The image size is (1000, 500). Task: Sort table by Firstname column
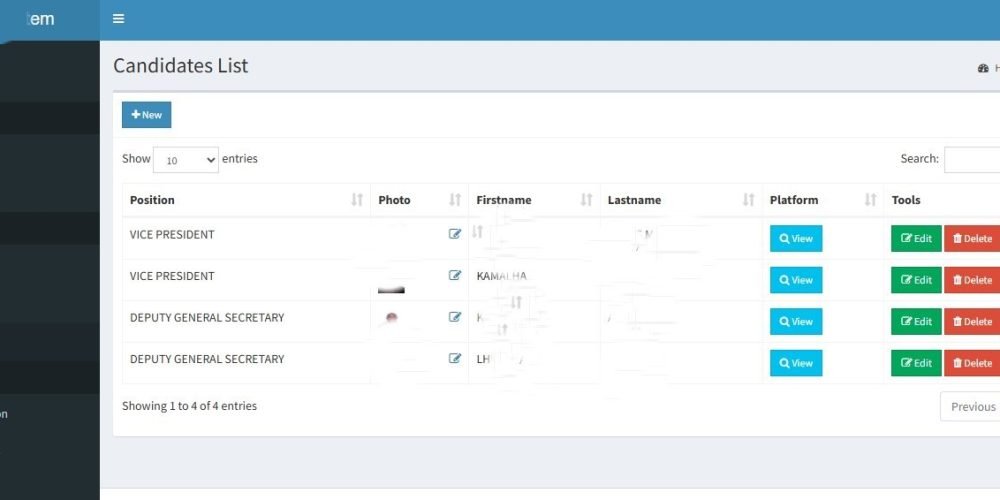(534, 200)
